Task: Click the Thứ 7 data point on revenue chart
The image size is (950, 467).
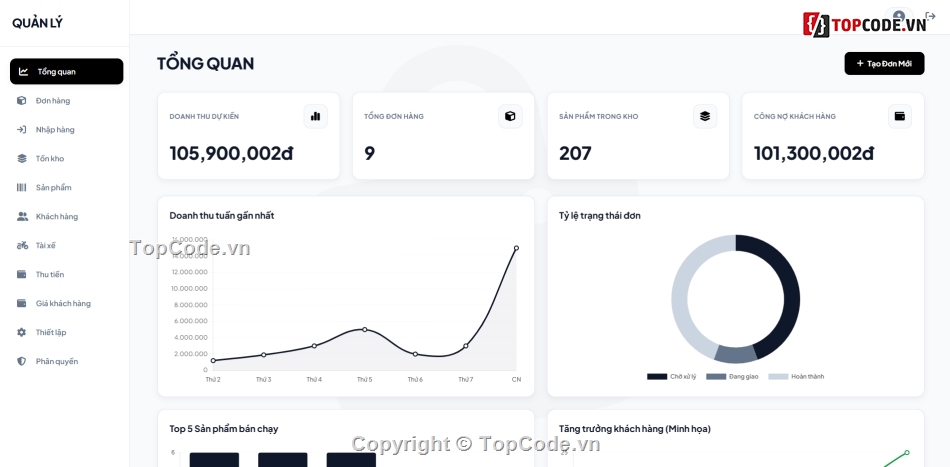Action: click(x=465, y=346)
